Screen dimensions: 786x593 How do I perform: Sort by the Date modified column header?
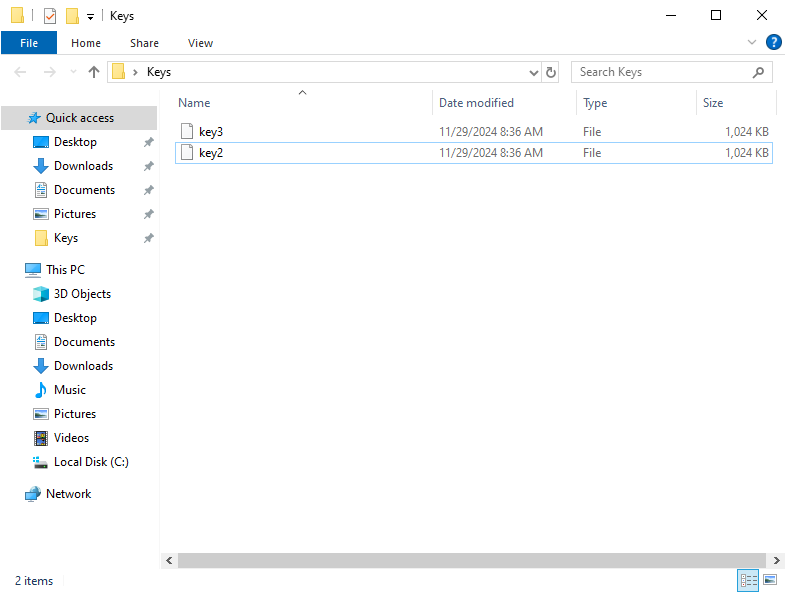[476, 103]
